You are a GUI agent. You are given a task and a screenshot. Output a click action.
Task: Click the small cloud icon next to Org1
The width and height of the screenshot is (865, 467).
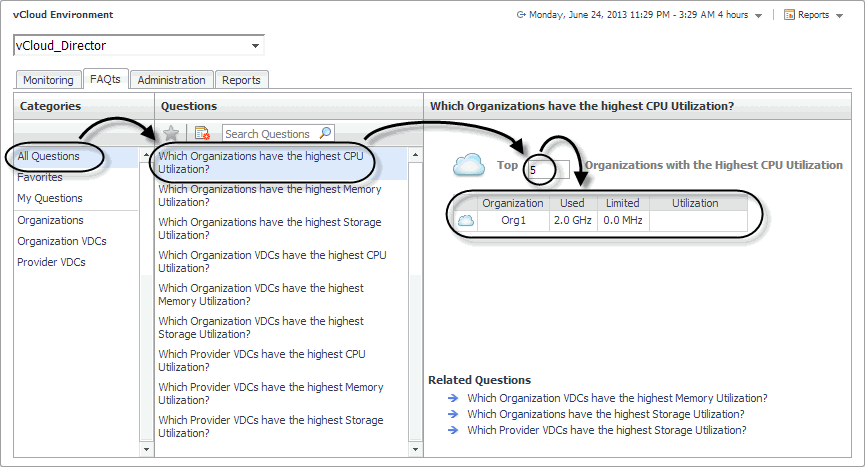[465, 220]
